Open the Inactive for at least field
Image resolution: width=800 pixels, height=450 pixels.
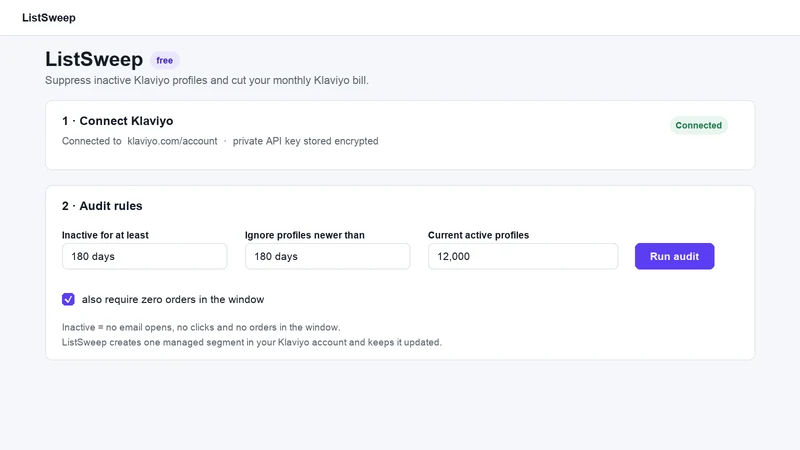(x=144, y=256)
